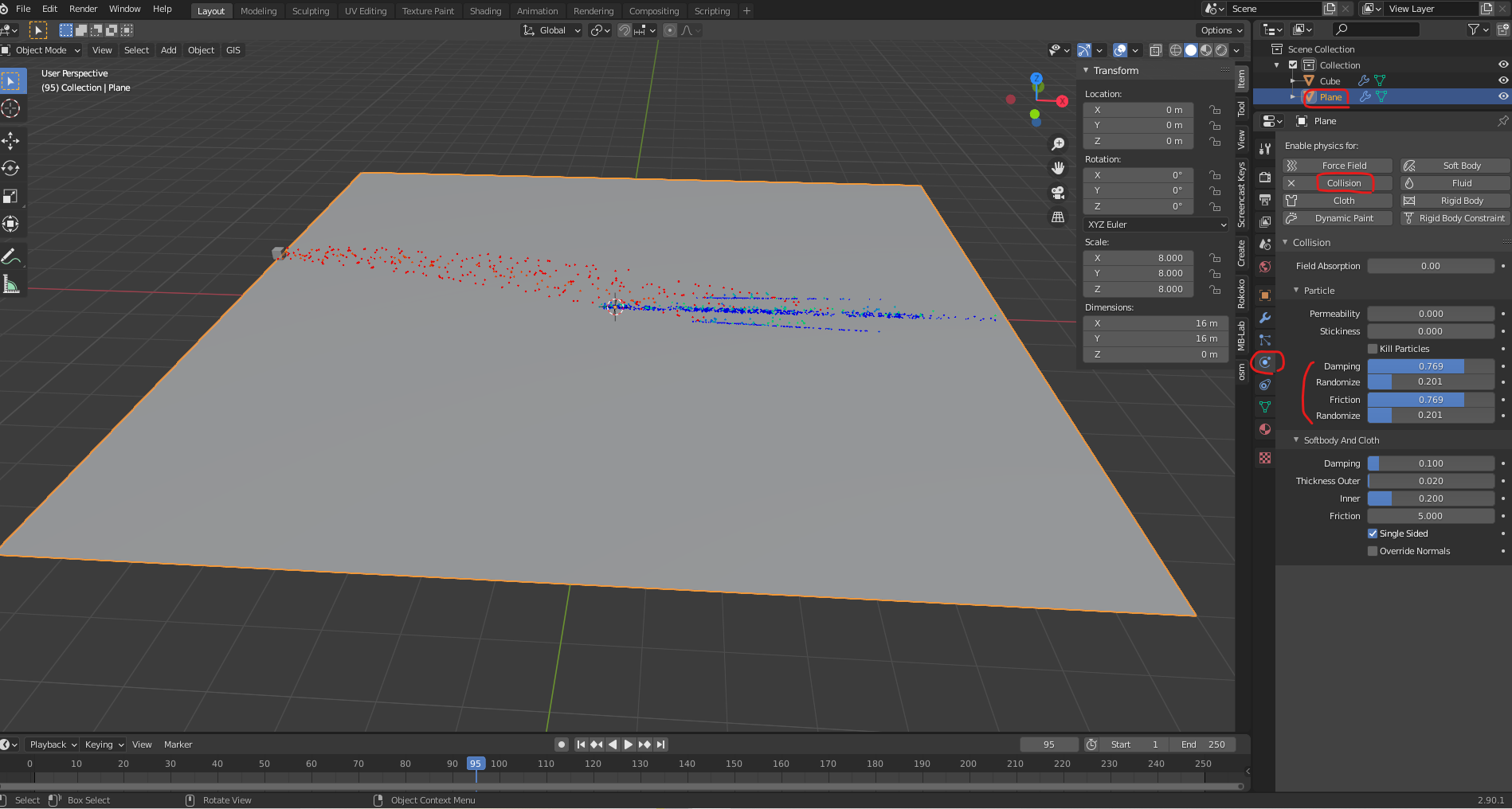Activate the Rotate tool
Viewport: 1512px width, 809px height.
[x=11, y=168]
